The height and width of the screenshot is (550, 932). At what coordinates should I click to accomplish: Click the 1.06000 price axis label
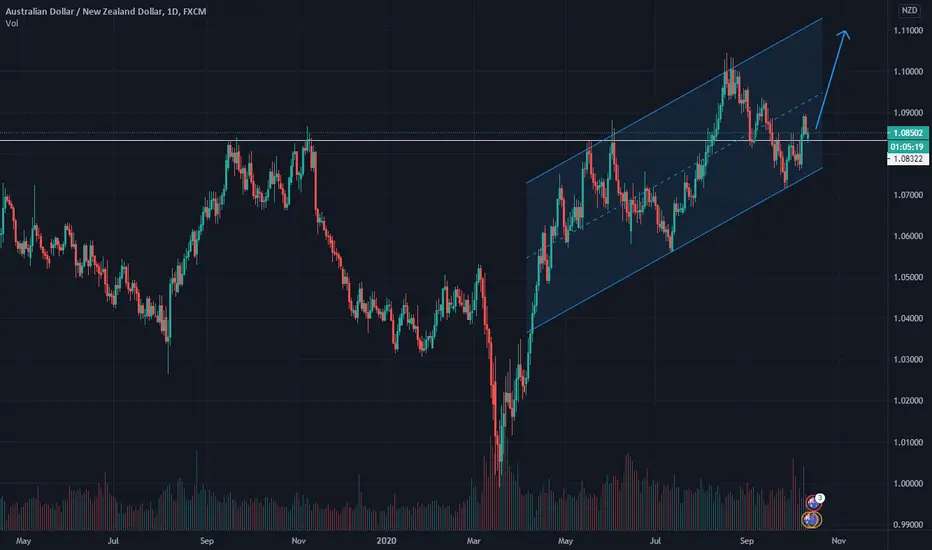[x=908, y=236]
